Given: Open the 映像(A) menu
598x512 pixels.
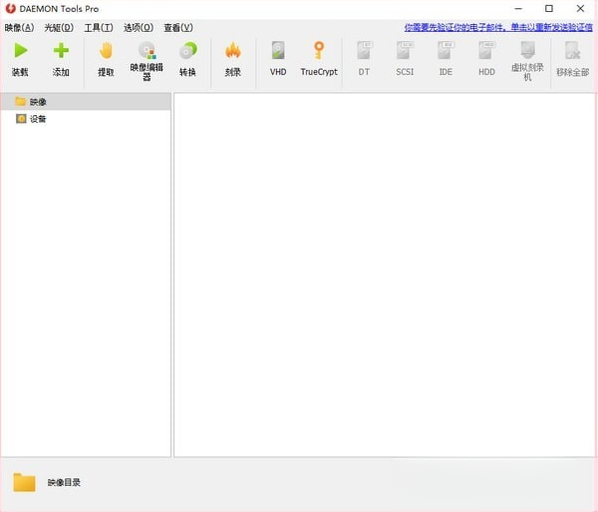Looking at the screenshot, I should click(19, 28).
